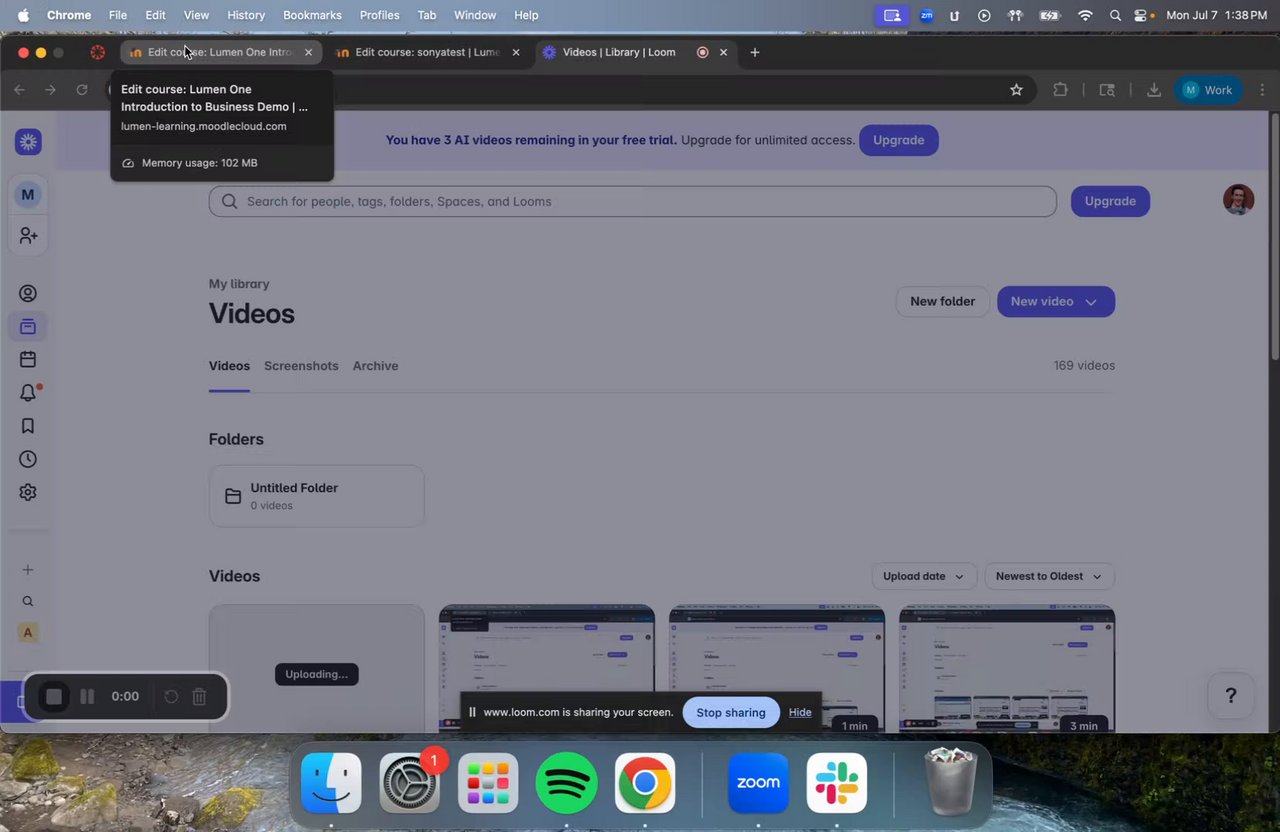Image resolution: width=1280 pixels, height=832 pixels.
Task: Open the History menu in menu bar
Action: [246, 15]
